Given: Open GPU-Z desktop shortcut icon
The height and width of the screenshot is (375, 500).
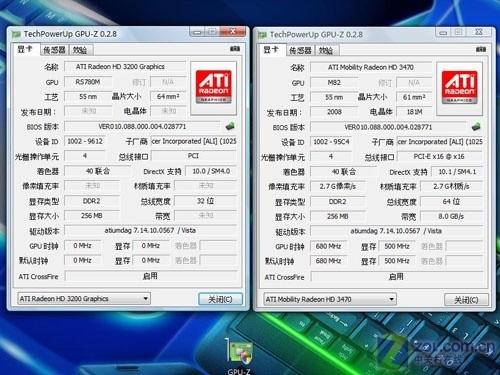Looking at the screenshot, I should tap(239, 356).
